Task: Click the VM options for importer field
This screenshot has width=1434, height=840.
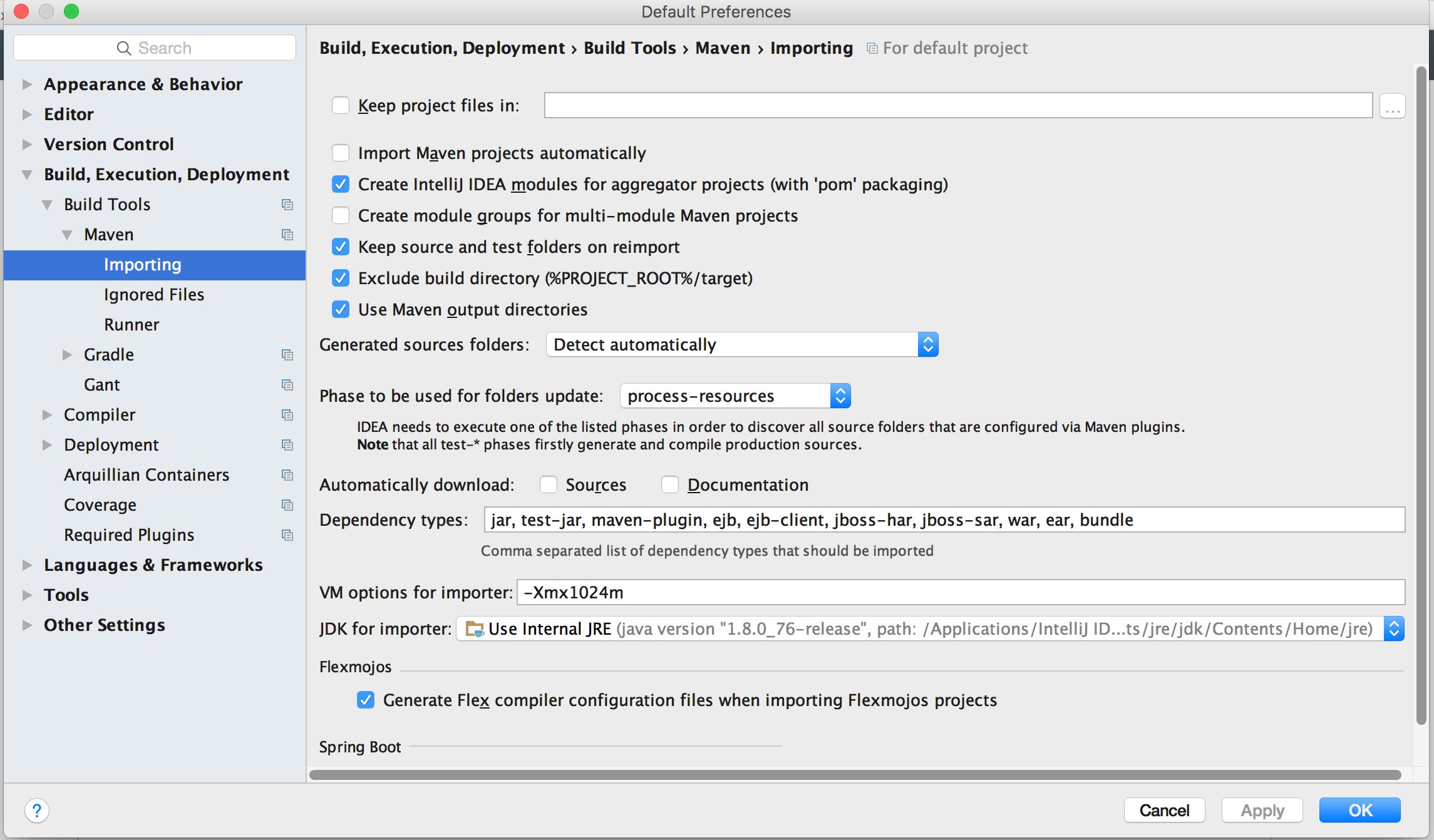Action: [961, 592]
